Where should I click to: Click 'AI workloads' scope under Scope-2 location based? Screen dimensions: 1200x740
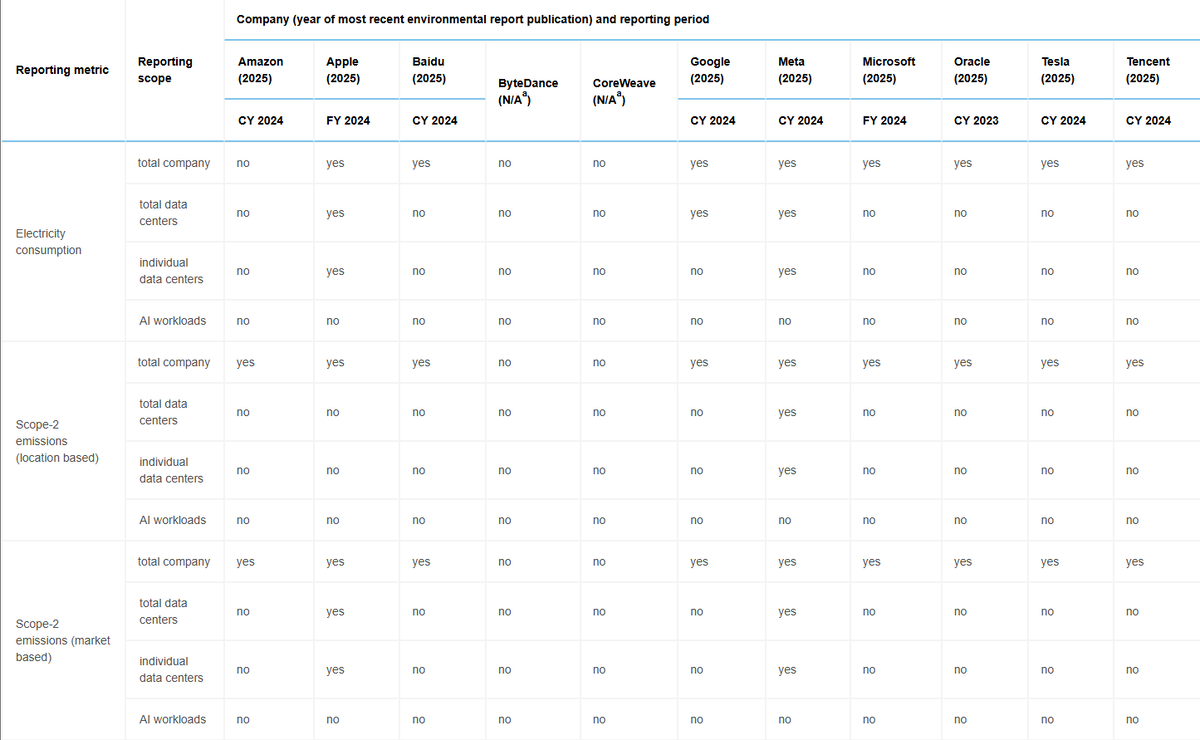[x=172, y=520]
